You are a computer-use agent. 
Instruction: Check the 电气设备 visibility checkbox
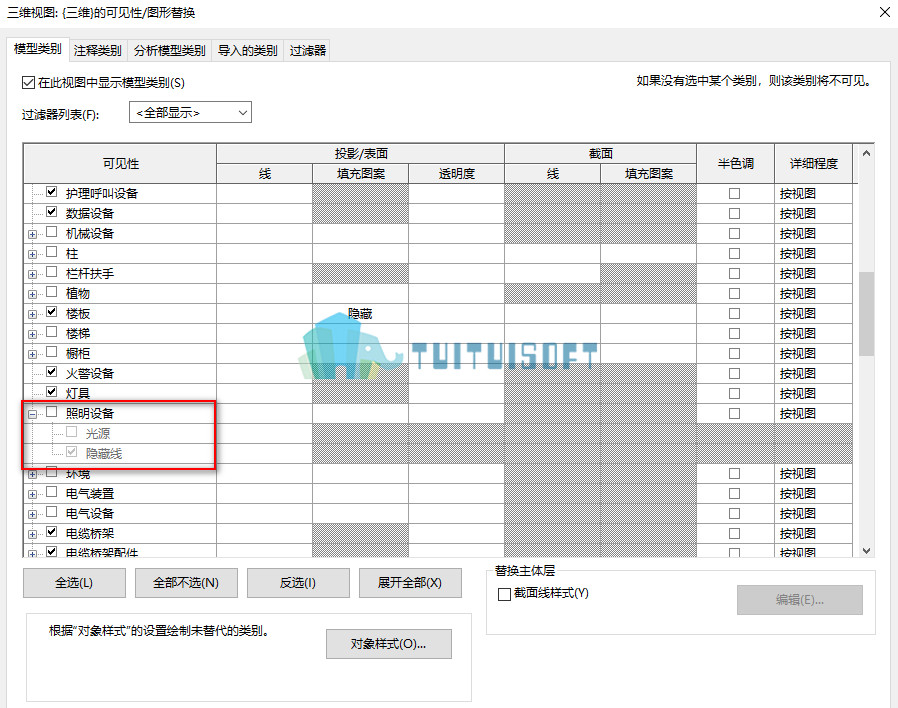click(x=52, y=512)
